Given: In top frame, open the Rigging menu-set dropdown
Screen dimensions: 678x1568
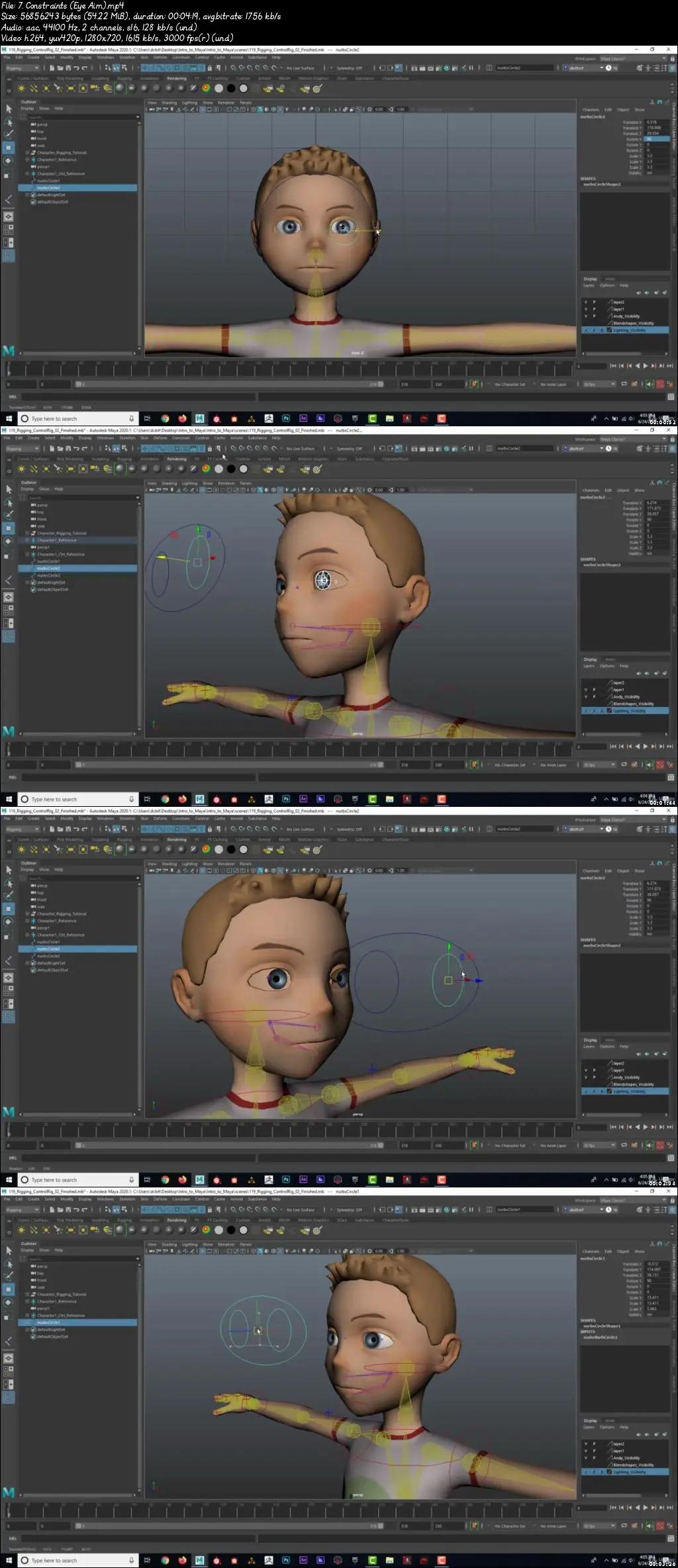Looking at the screenshot, I should (x=22, y=68).
